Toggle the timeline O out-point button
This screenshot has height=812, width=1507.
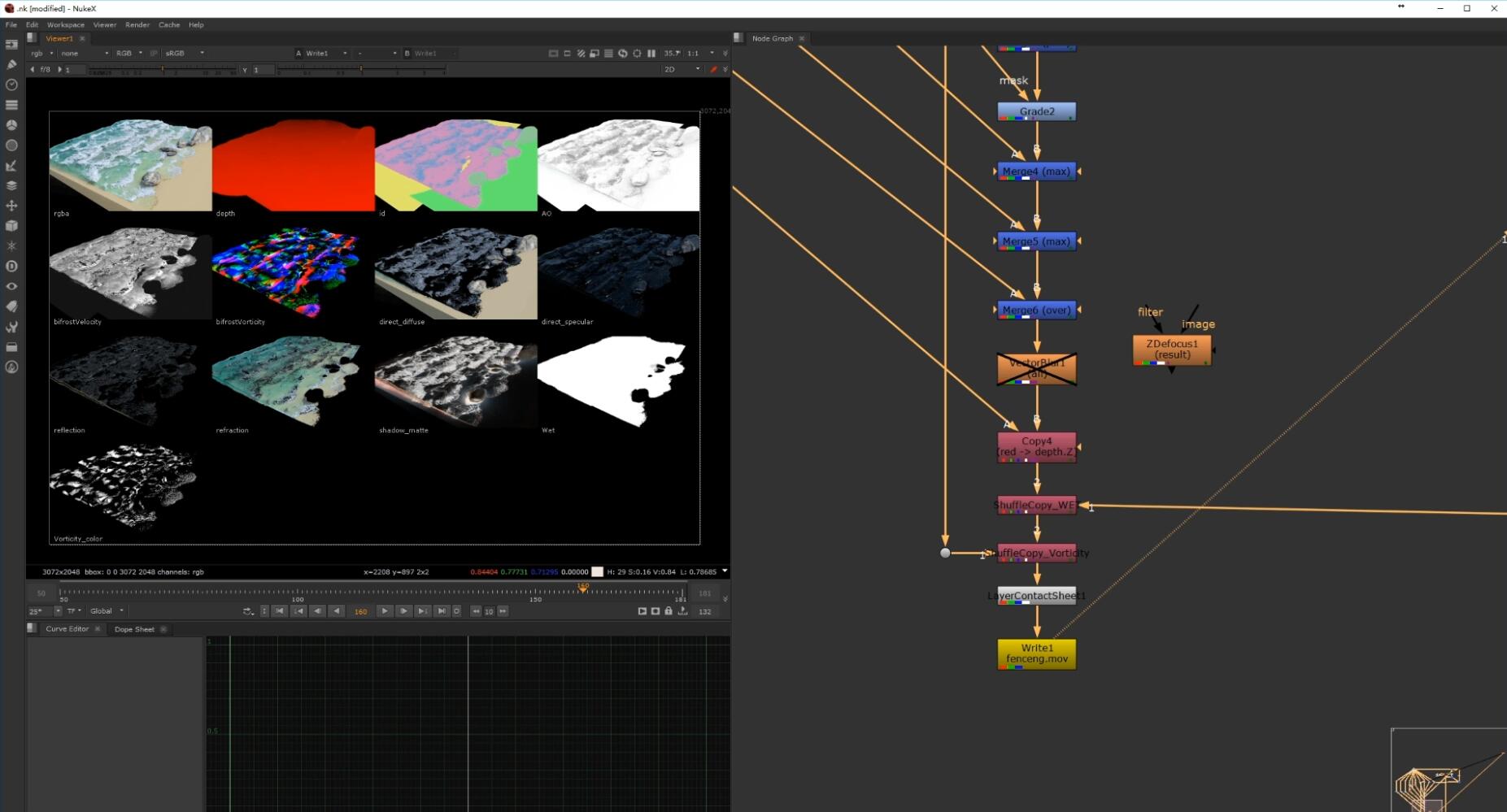pyautogui.click(x=456, y=611)
